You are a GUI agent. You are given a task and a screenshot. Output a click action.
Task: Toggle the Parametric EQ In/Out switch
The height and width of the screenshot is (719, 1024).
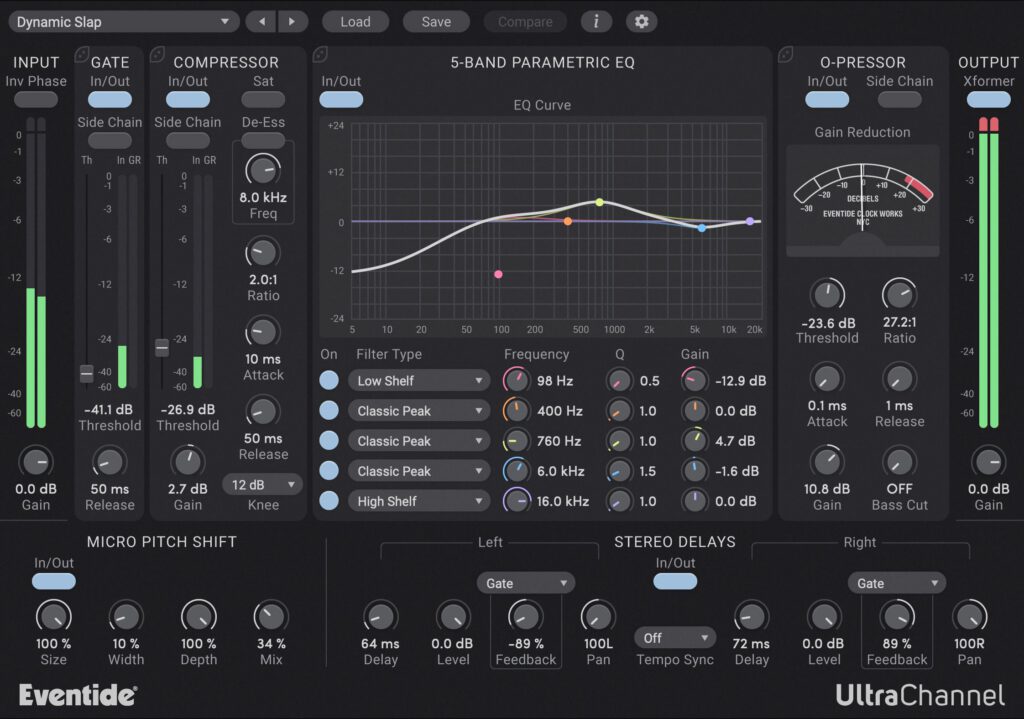coord(341,99)
